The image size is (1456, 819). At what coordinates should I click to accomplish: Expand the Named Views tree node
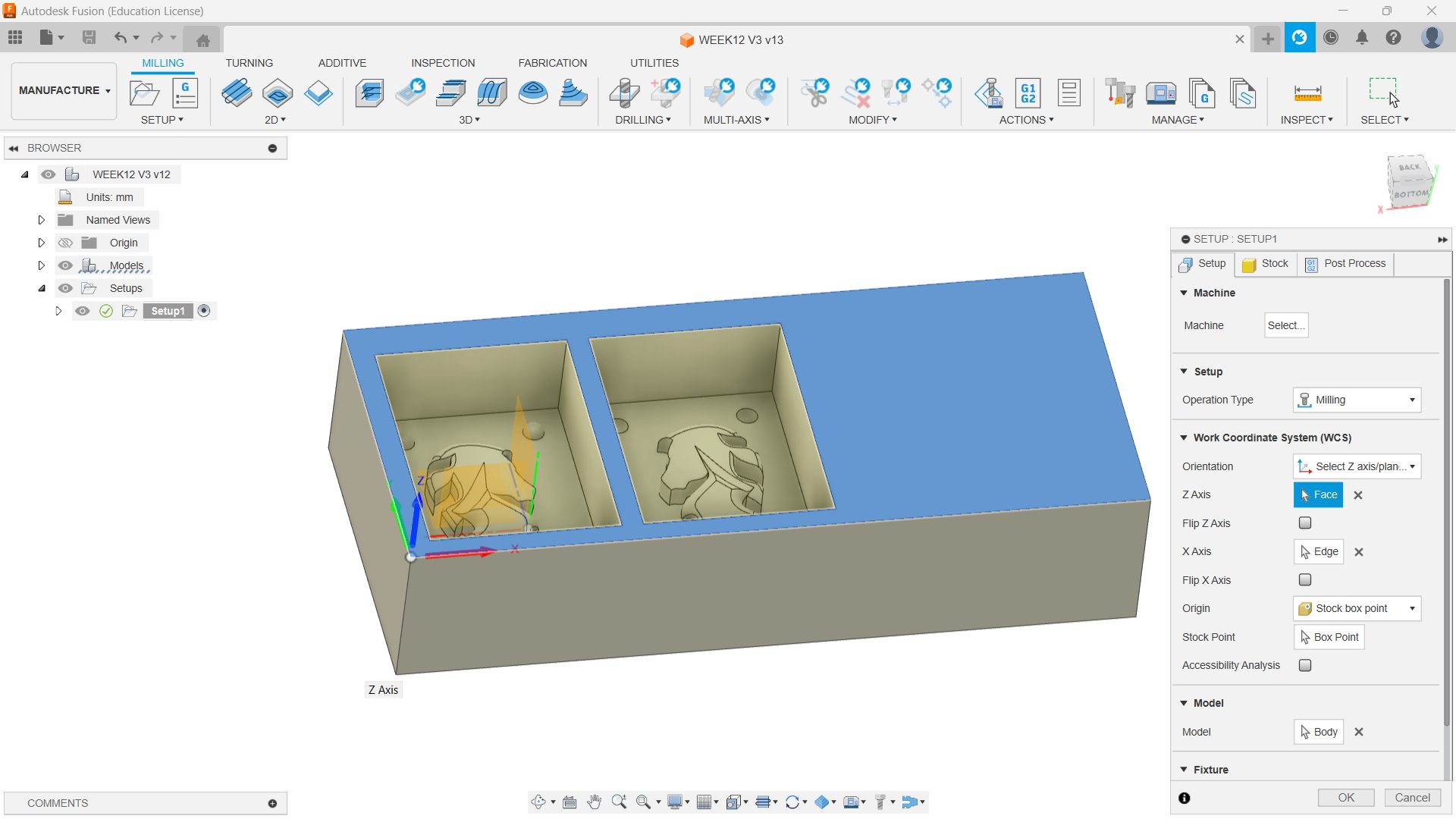(x=42, y=220)
